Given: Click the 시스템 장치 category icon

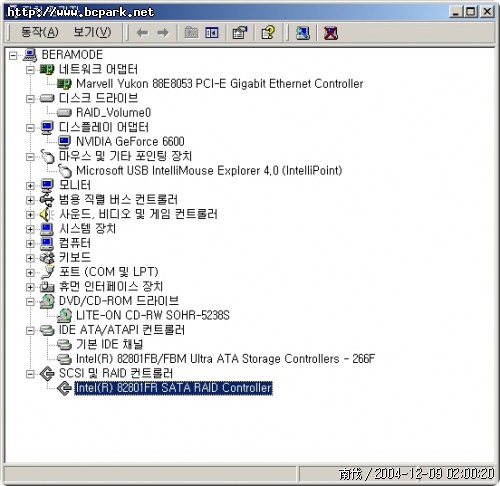Looking at the screenshot, I should coord(47,229).
